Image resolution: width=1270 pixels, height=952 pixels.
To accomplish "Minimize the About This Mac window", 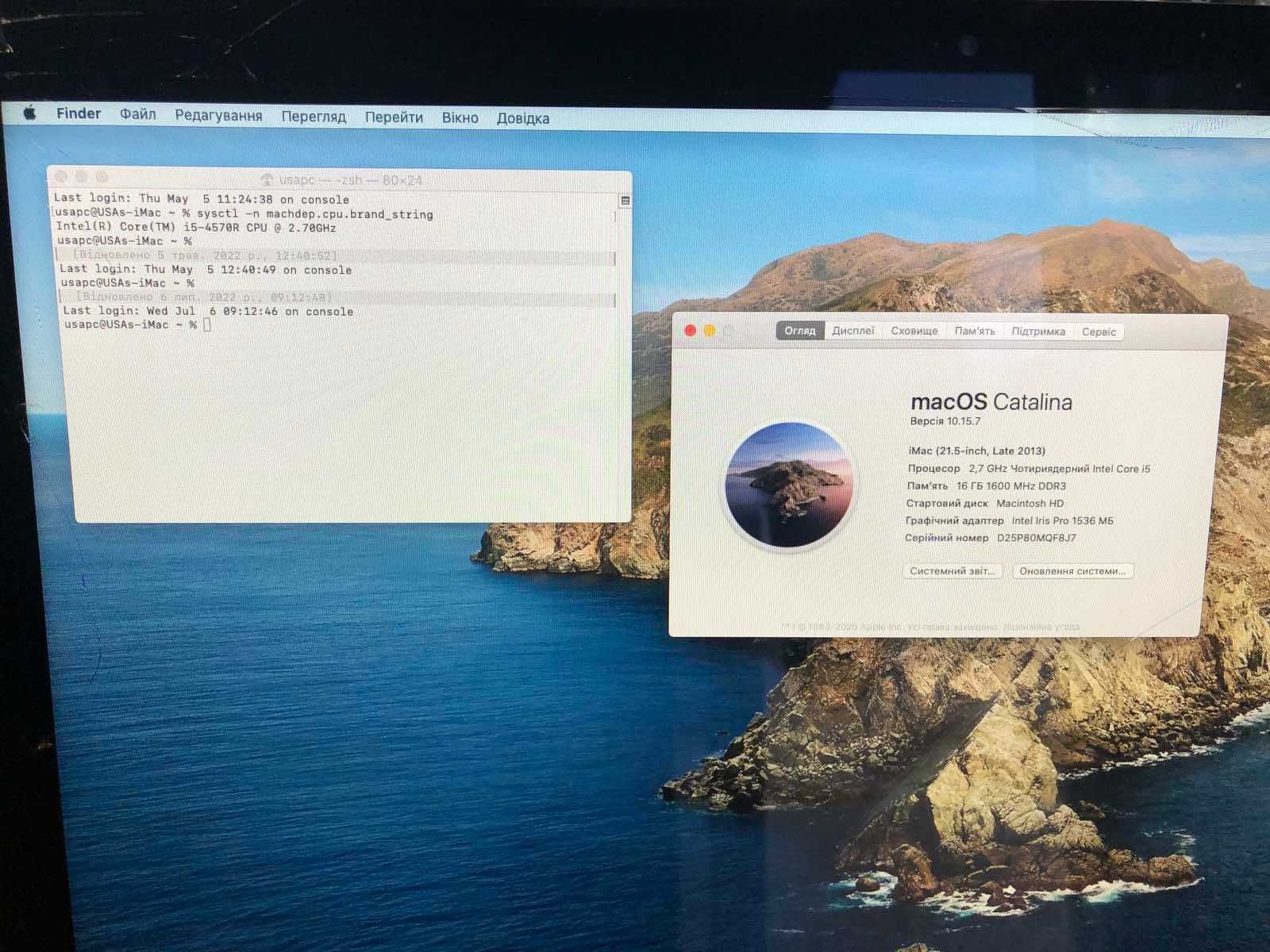I will tap(710, 331).
